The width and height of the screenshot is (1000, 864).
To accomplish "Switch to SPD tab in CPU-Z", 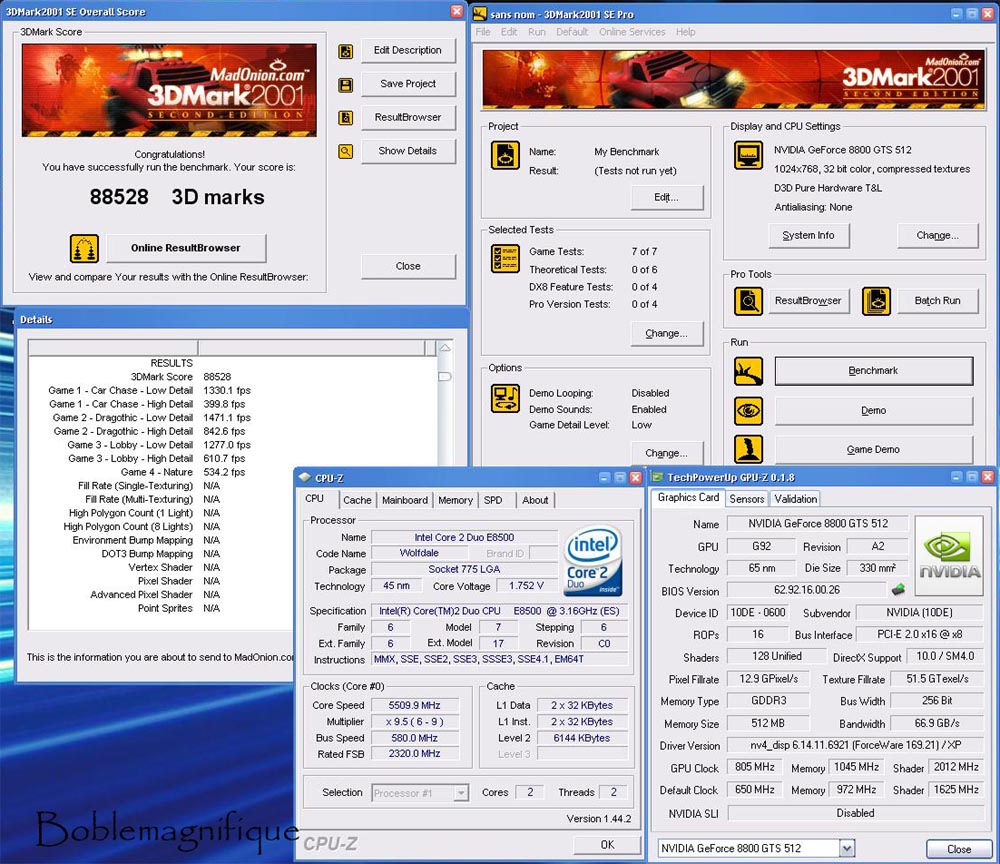I will tap(493, 501).
